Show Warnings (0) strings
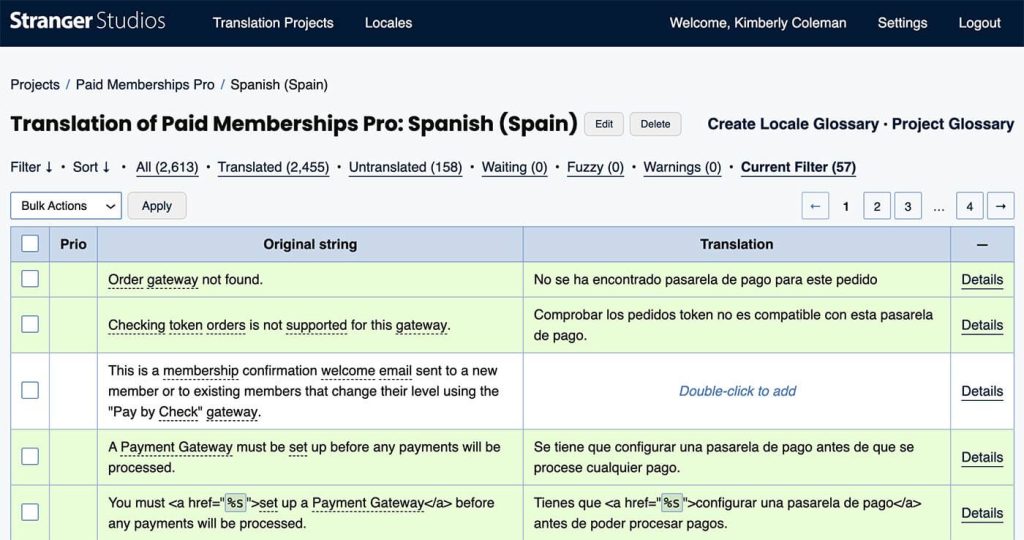Screen dimensions: 1024x540 [x=682, y=167]
